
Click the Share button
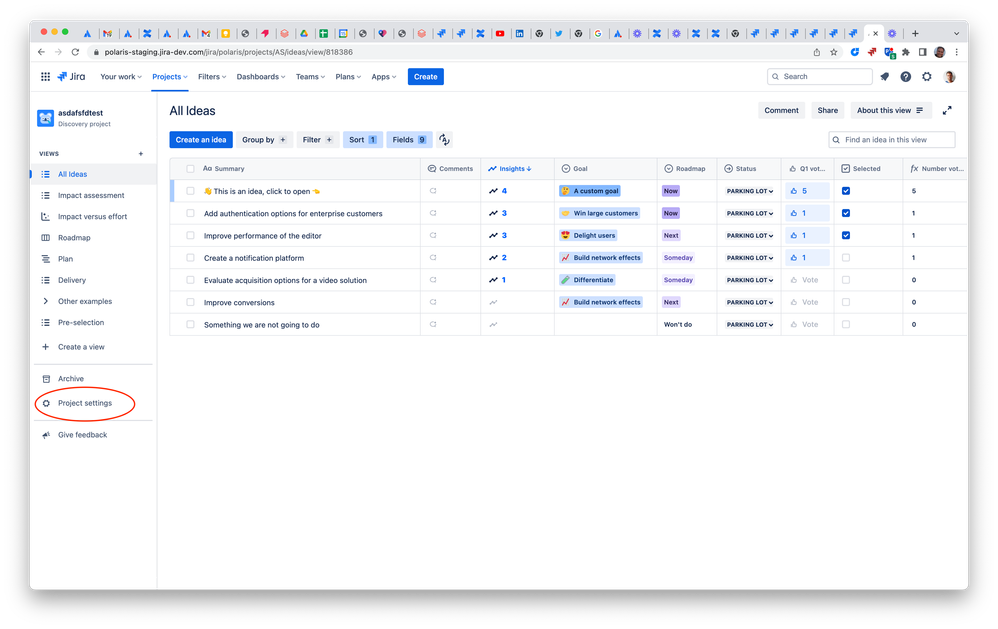pyautogui.click(x=827, y=110)
